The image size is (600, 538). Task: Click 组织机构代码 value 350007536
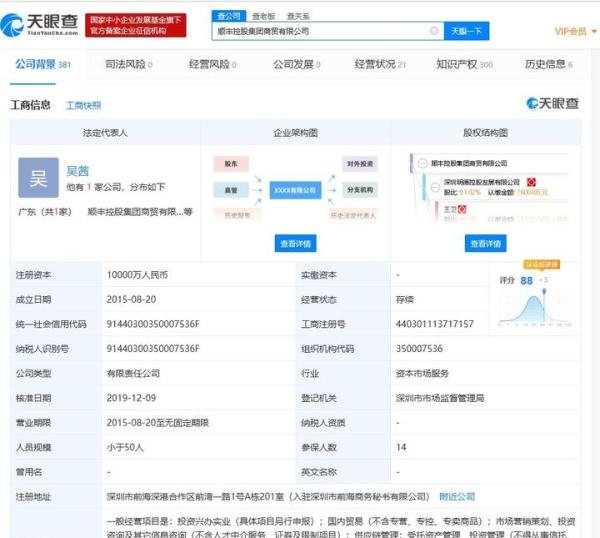pos(419,349)
